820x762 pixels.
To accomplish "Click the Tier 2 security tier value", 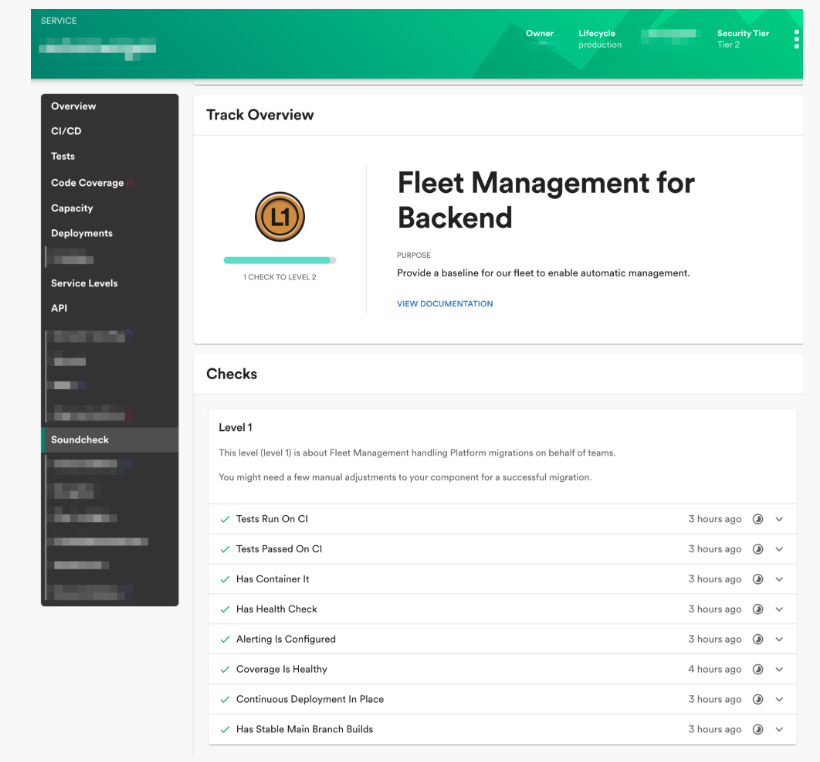I will coord(728,45).
